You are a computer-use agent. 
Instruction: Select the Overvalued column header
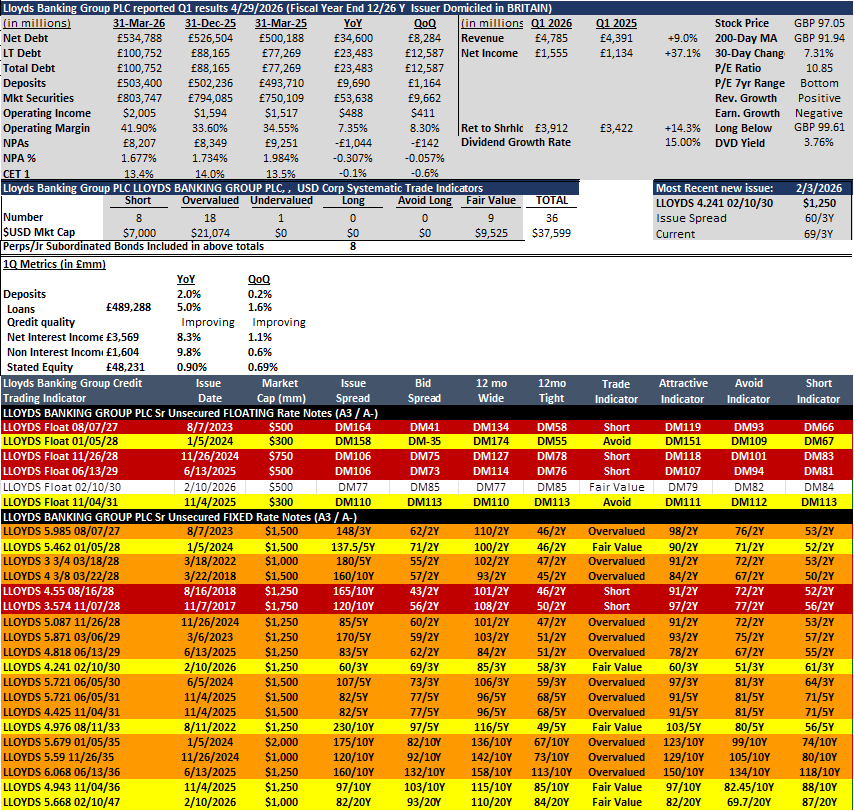[210, 200]
